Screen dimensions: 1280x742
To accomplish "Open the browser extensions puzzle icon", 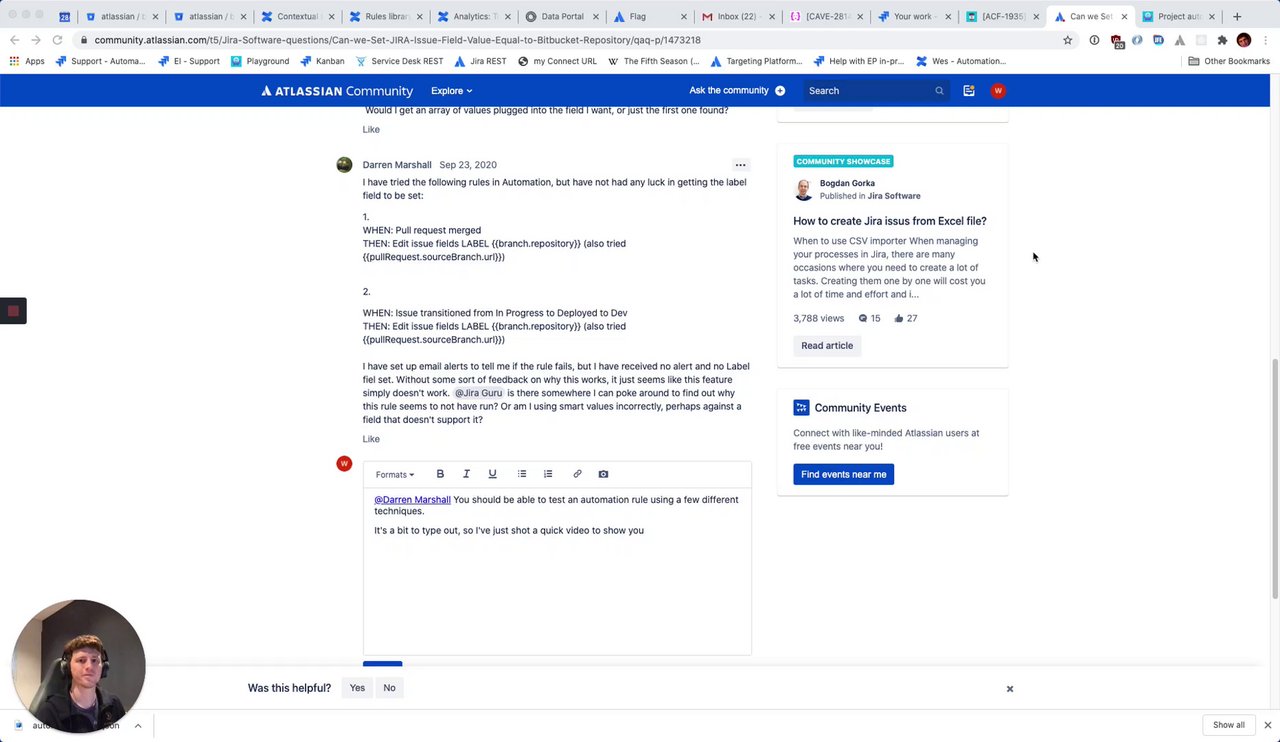I will click(x=1222, y=40).
